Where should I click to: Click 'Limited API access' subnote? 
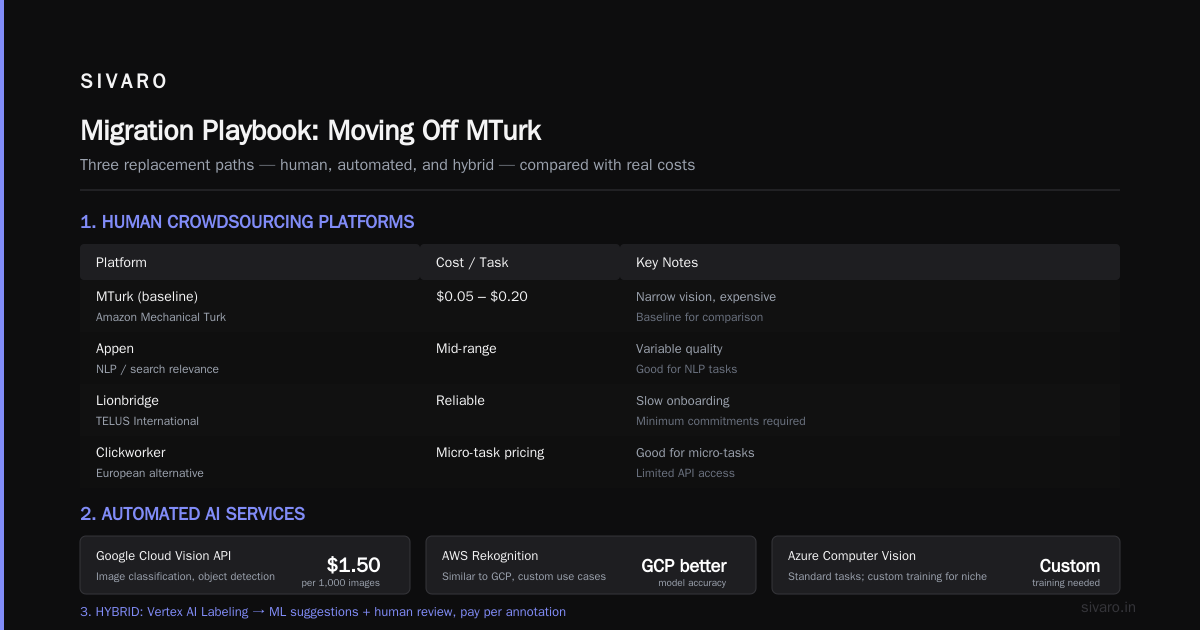click(x=685, y=473)
